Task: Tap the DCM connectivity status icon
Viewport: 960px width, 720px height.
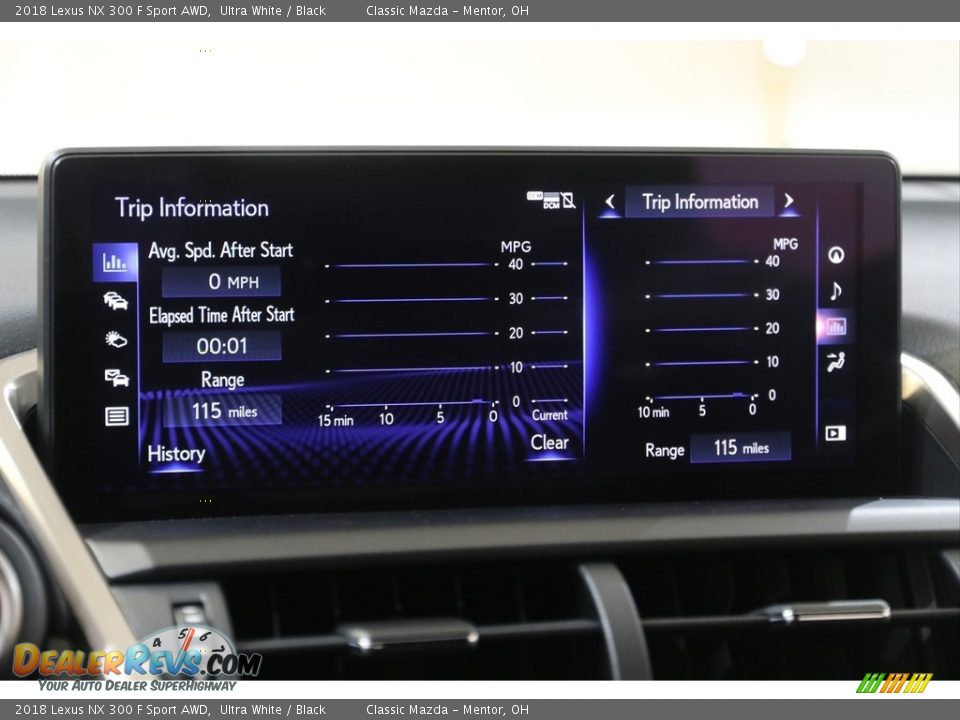Action: tap(551, 200)
